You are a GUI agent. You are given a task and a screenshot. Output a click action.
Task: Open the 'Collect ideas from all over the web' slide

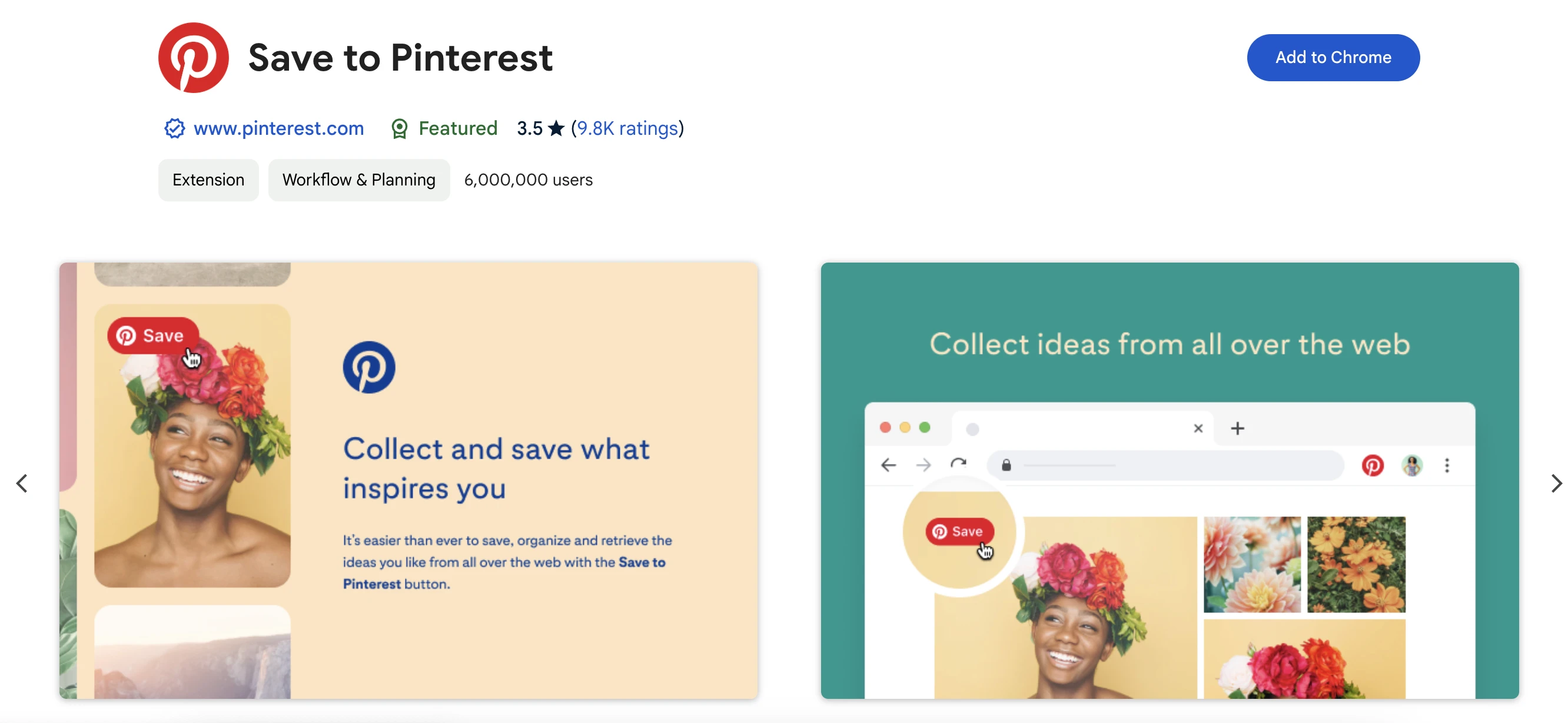coord(1170,345)
